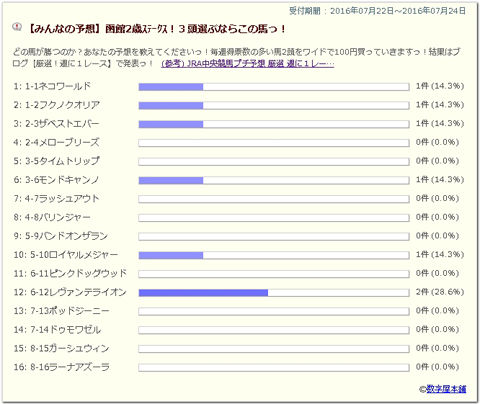Viewport: 480px width, 404px height.
Task: Select the 8-16ラーナアズーラ entry
Action: 62,367
